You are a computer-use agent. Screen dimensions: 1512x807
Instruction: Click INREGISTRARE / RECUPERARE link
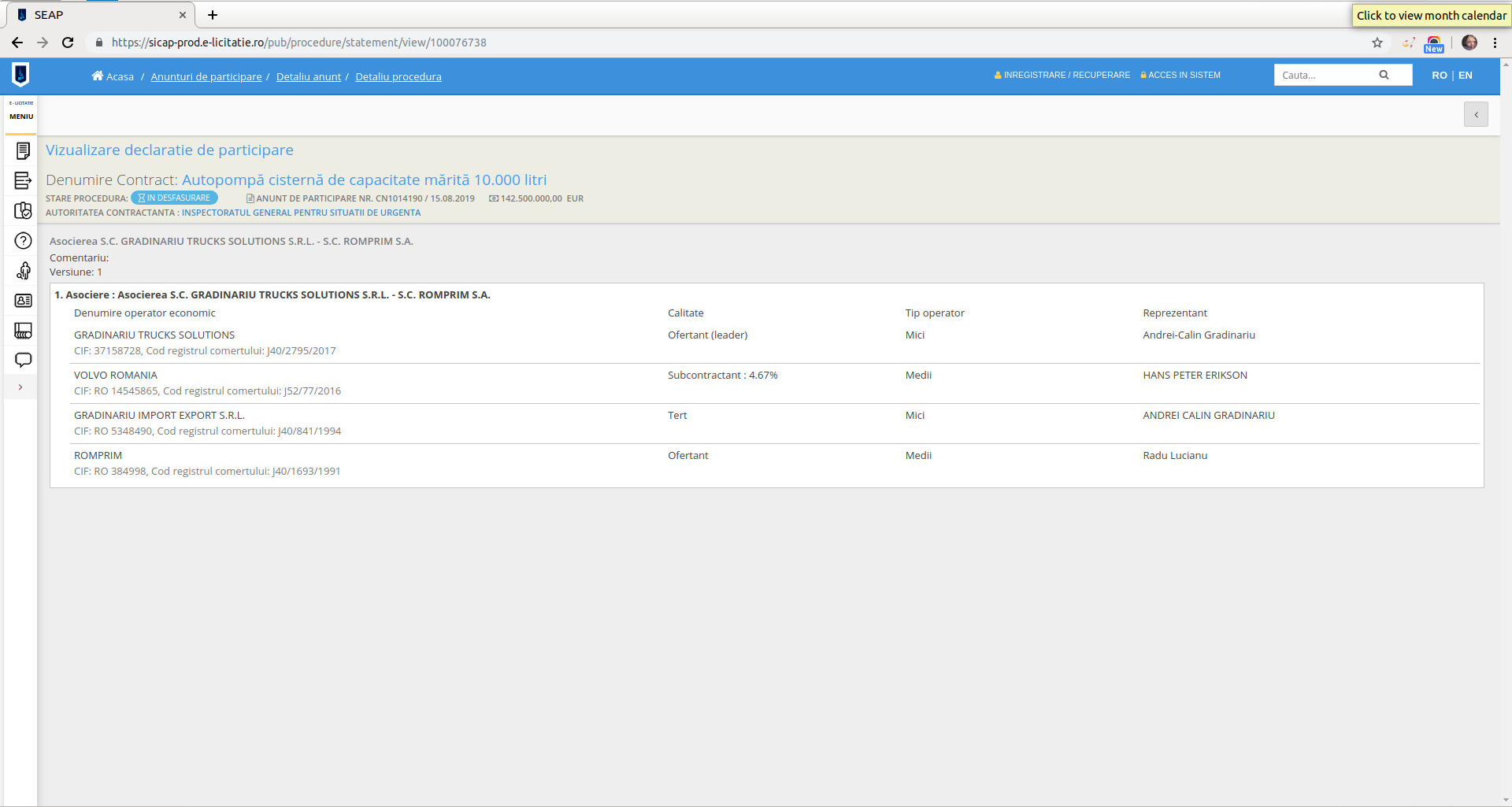click(1062, 75)
